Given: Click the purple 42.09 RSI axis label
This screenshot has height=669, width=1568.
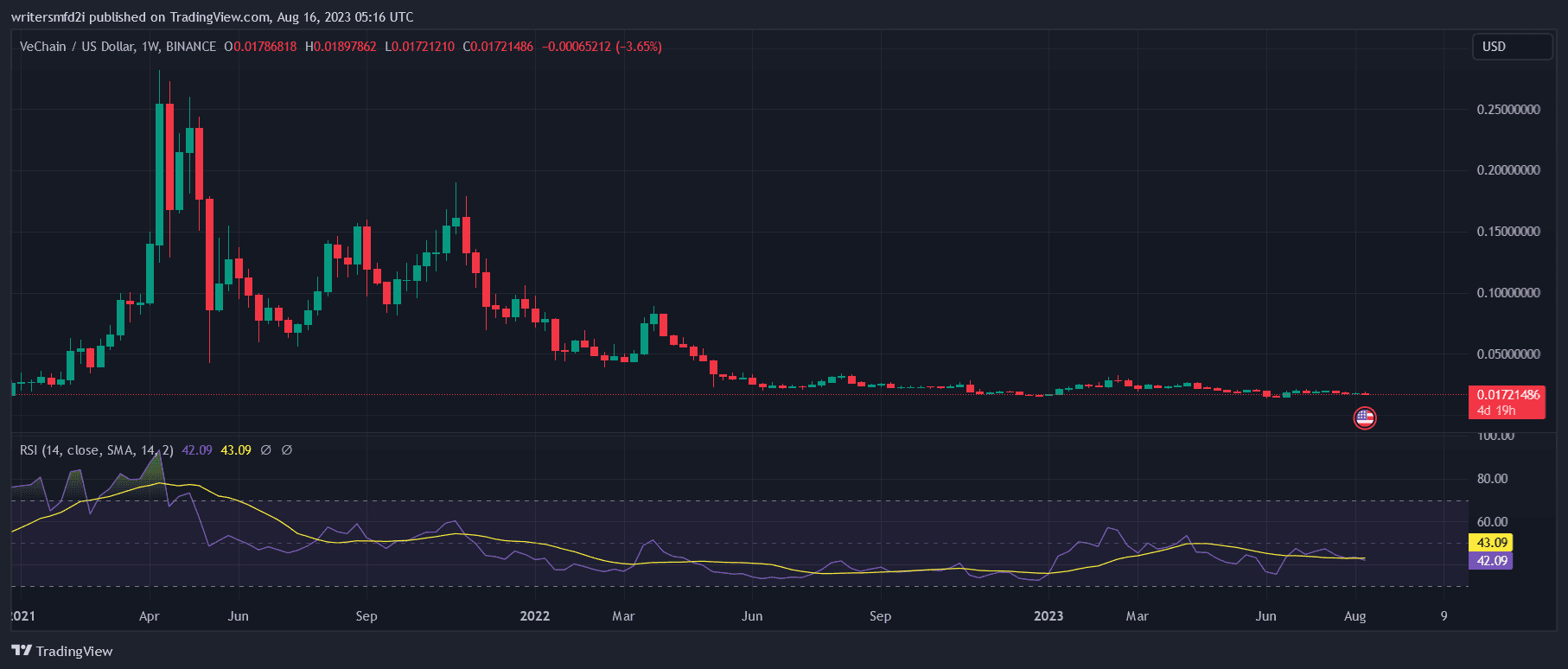Looking at the screenshot, I should click(x=1491, y=561).
